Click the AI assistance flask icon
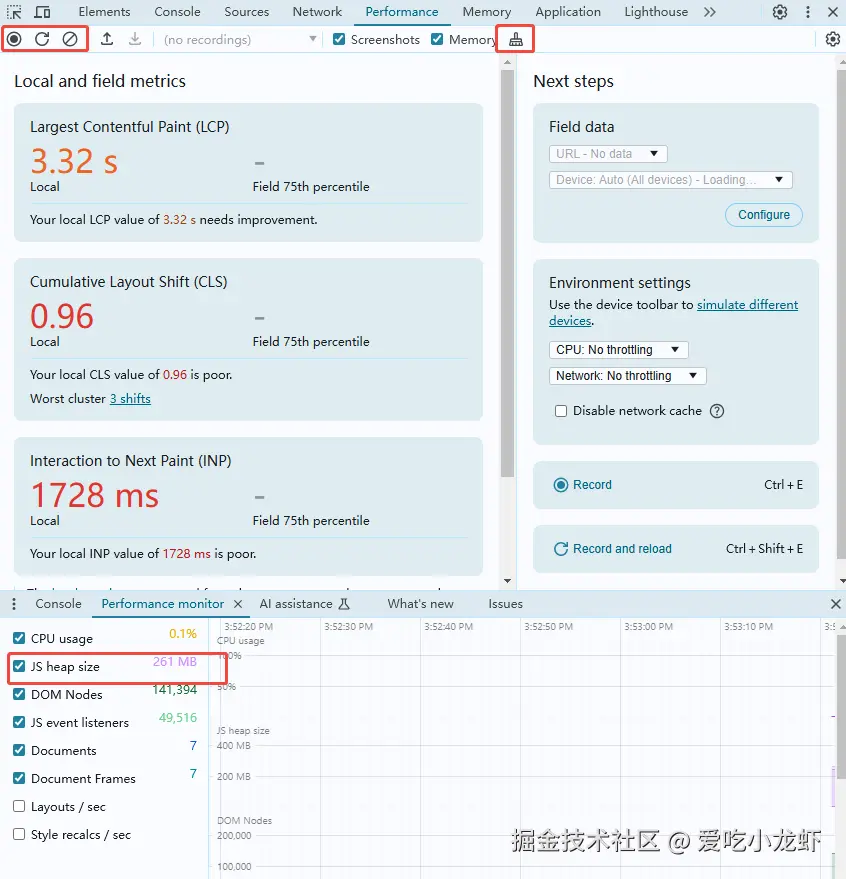This screenshot has width=846, height=879. point(344,604)
